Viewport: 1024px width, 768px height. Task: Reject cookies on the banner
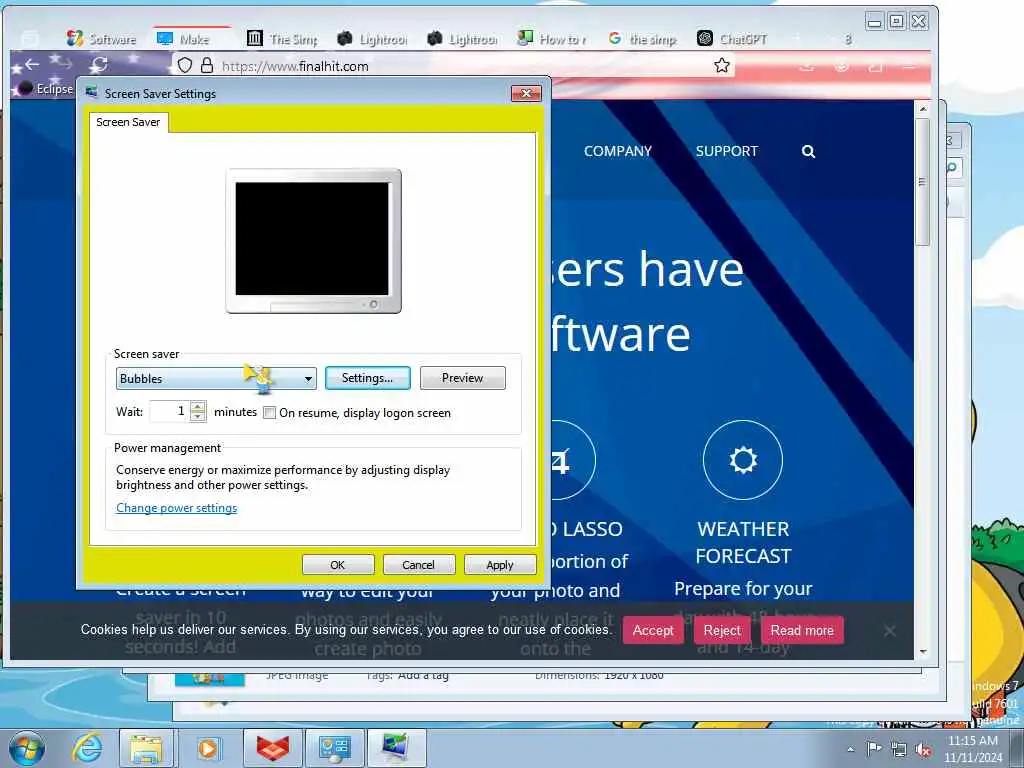[722, 630]
